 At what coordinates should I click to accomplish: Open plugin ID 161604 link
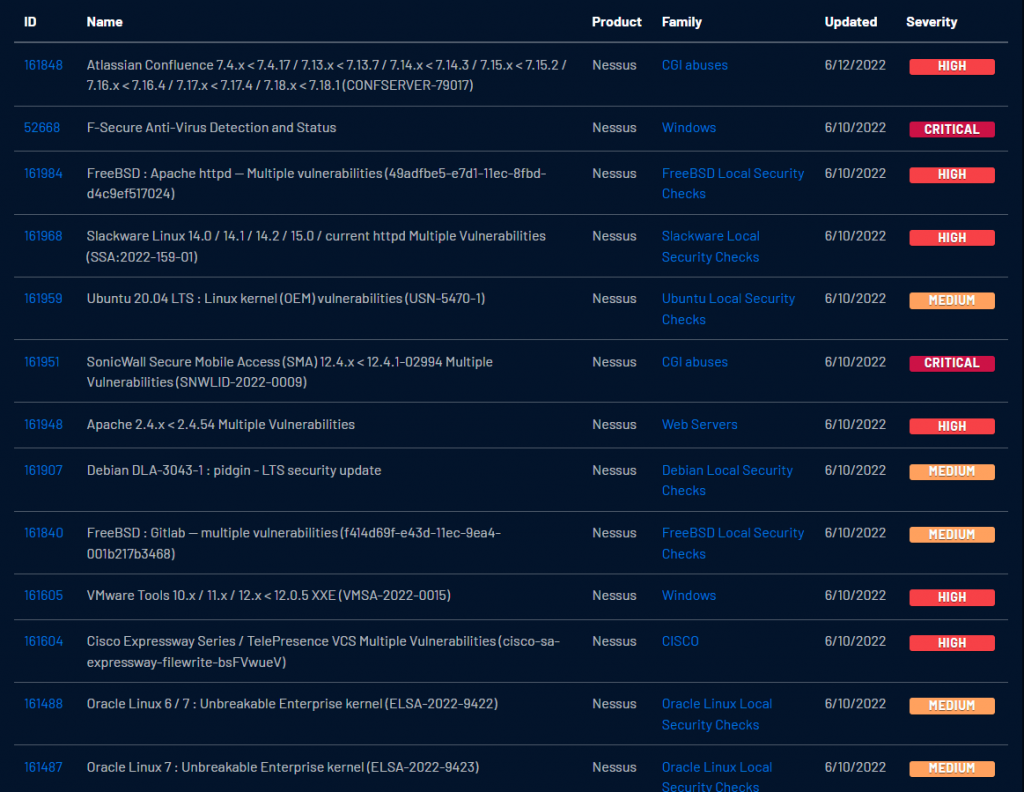tap(43, 641)
